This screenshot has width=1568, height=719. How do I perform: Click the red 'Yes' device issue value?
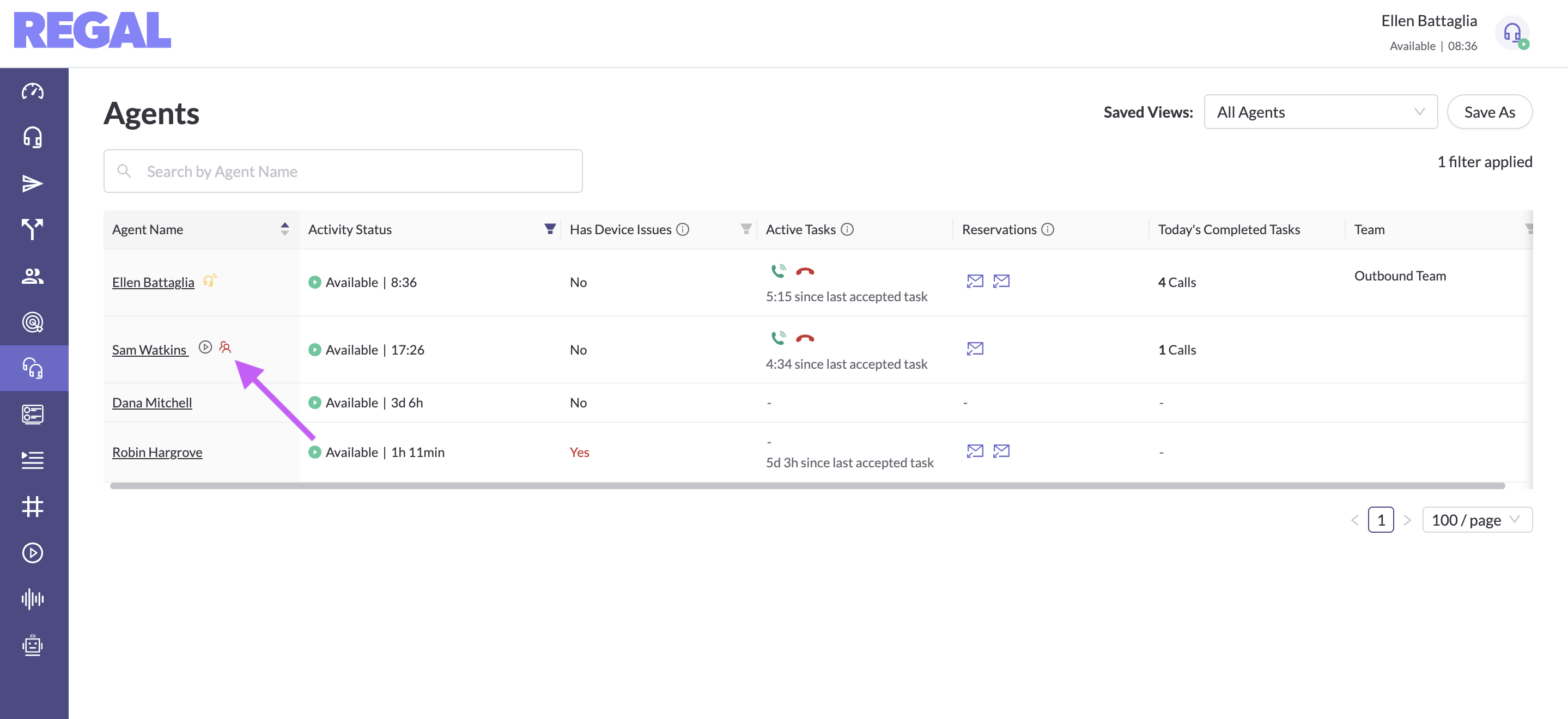(579, 452)
